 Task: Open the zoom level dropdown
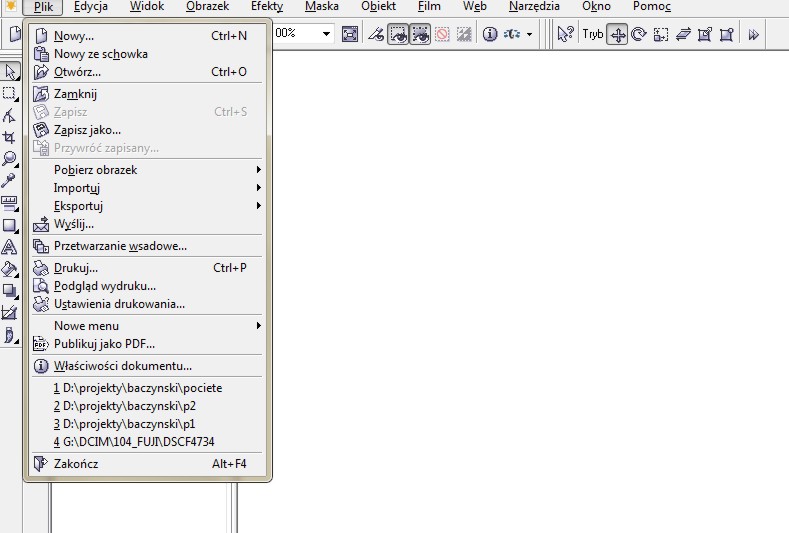click(x=326, y=34)
